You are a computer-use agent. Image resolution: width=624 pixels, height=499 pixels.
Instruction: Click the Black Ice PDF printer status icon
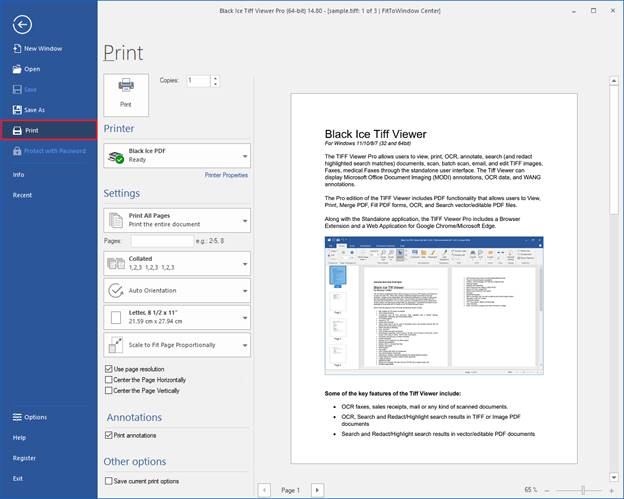116,156
